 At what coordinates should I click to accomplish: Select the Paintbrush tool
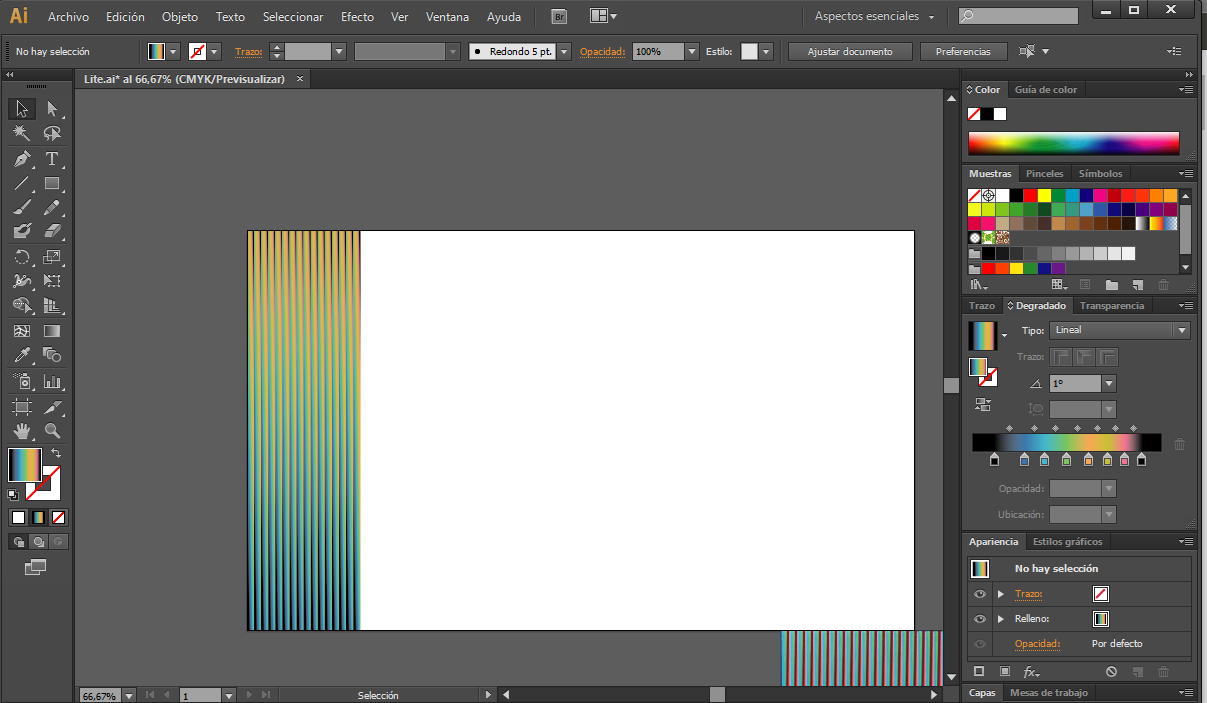22,207
